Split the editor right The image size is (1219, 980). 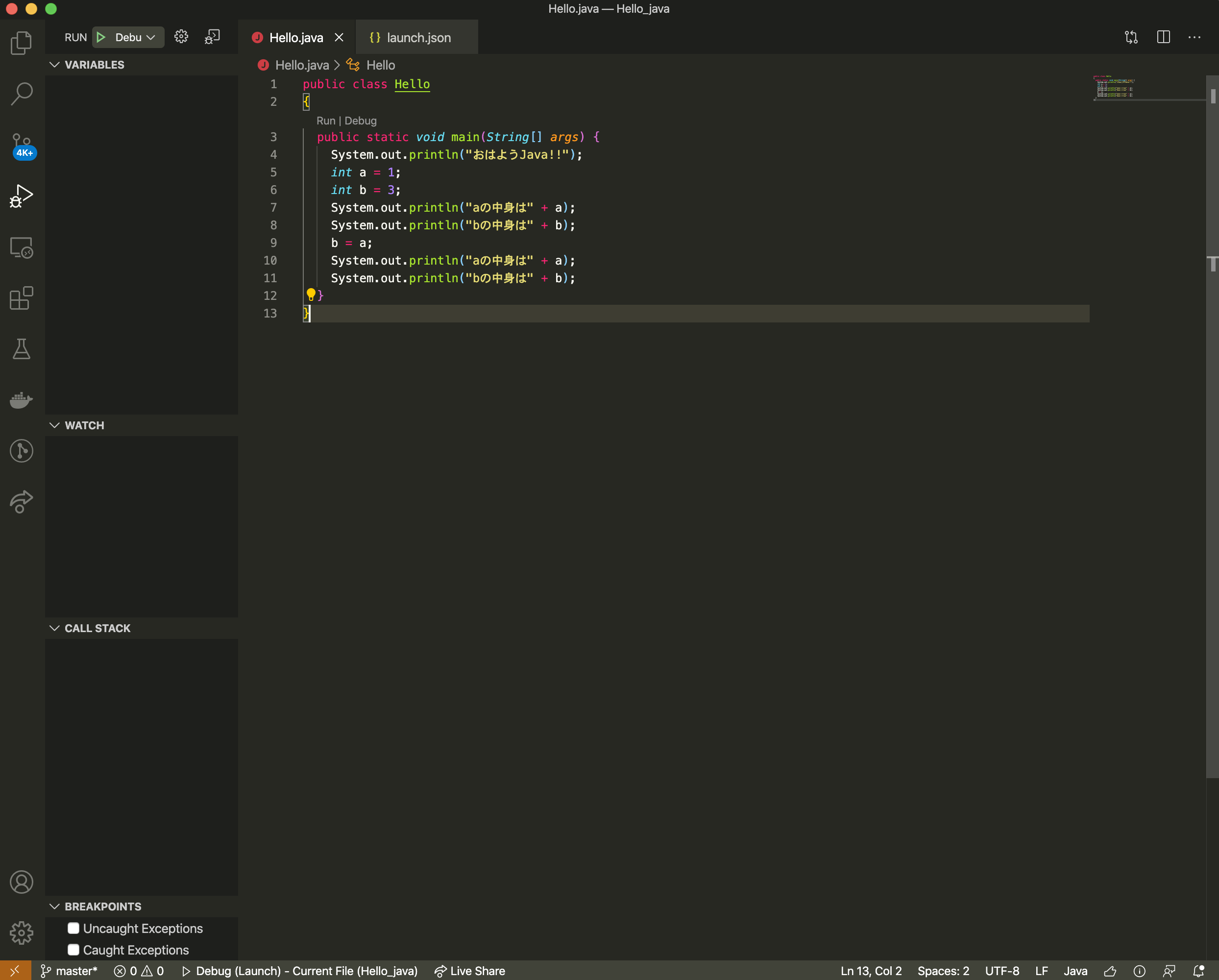(x=1163, y=37)
